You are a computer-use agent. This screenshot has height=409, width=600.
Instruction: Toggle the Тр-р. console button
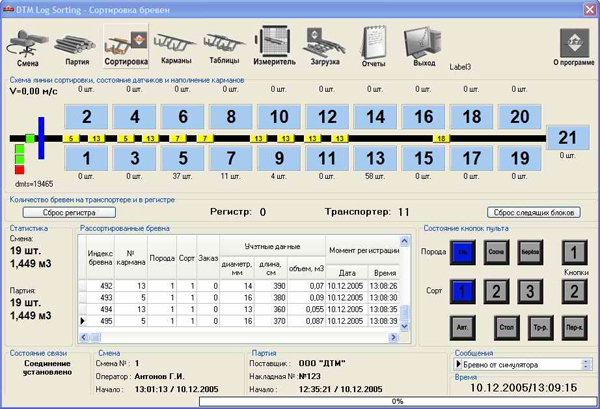(540, 328)
